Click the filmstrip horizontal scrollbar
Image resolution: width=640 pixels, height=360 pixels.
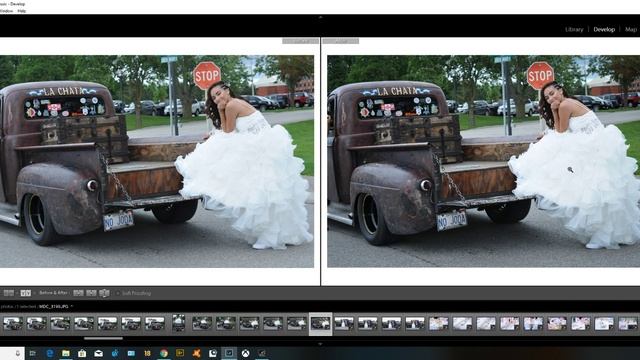103,338
